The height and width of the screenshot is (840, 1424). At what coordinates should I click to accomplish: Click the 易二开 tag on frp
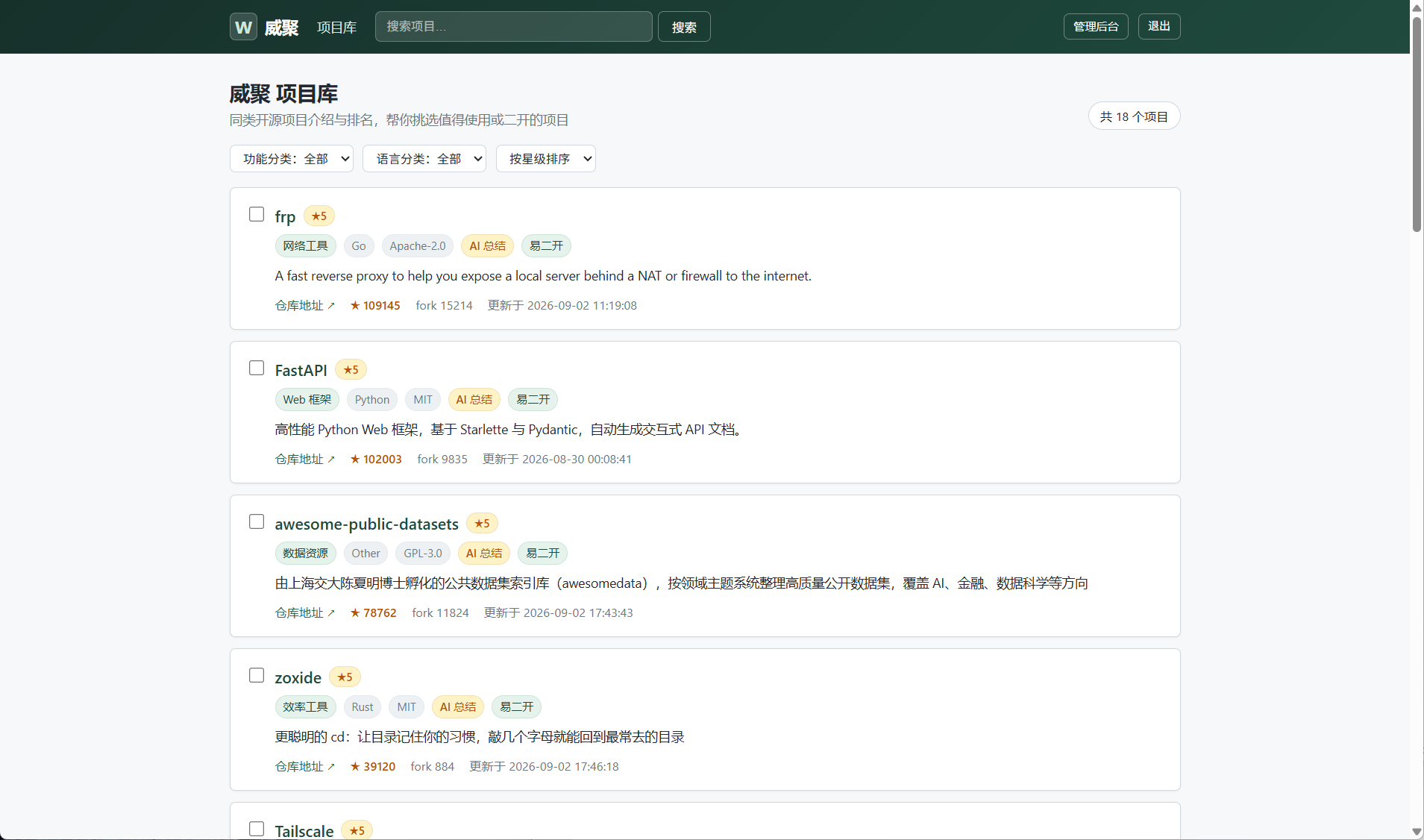[x=546, y=246]
